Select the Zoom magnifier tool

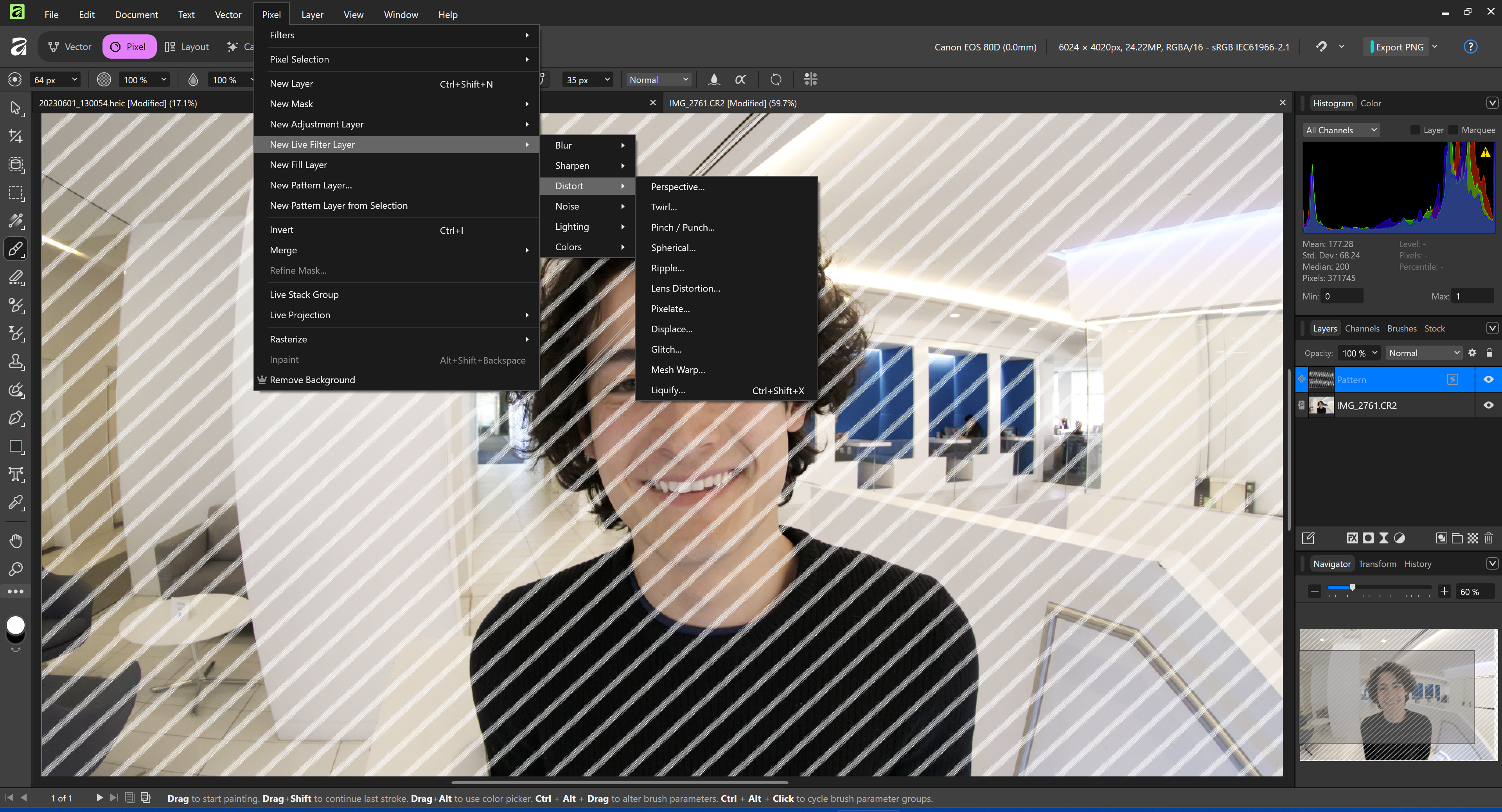16,569
